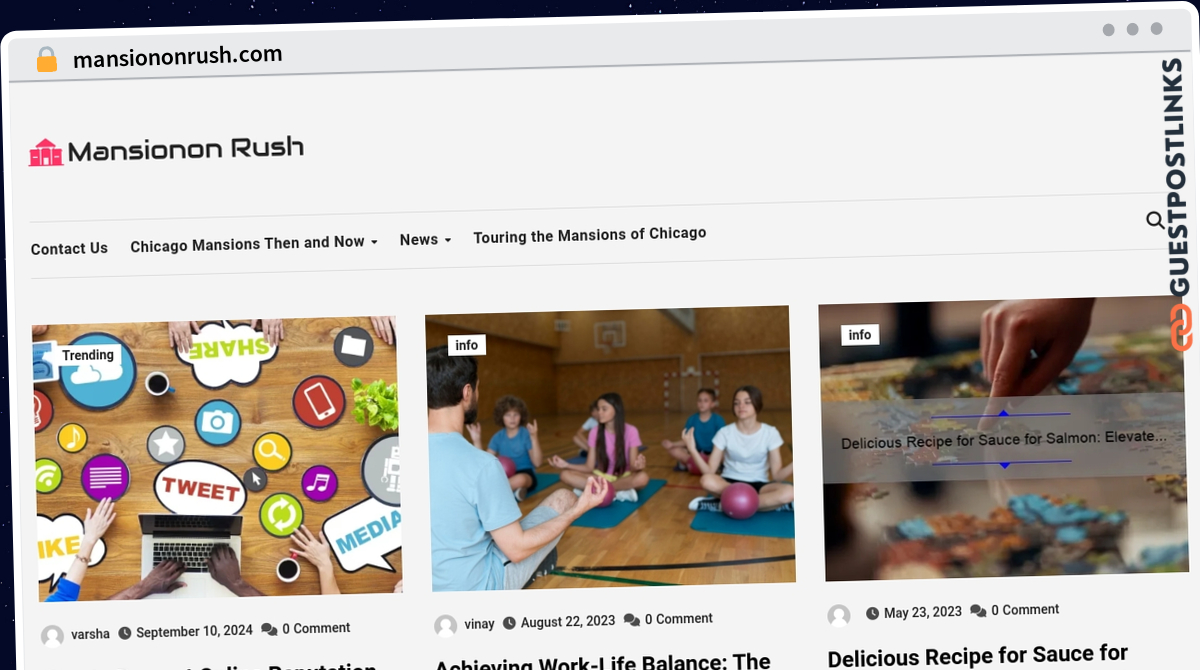Open posts dated May 23, 2023
Viewport: 1200px width, 670px height.
[x=923, y=612]
